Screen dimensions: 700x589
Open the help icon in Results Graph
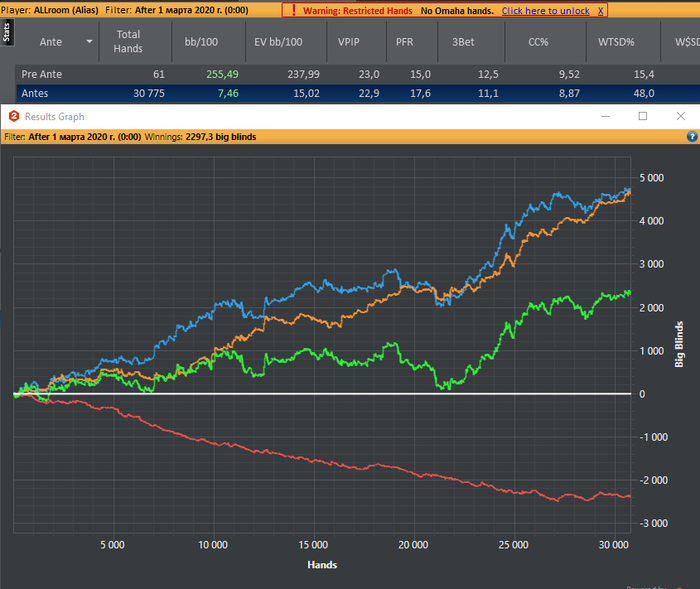(692, 137)
